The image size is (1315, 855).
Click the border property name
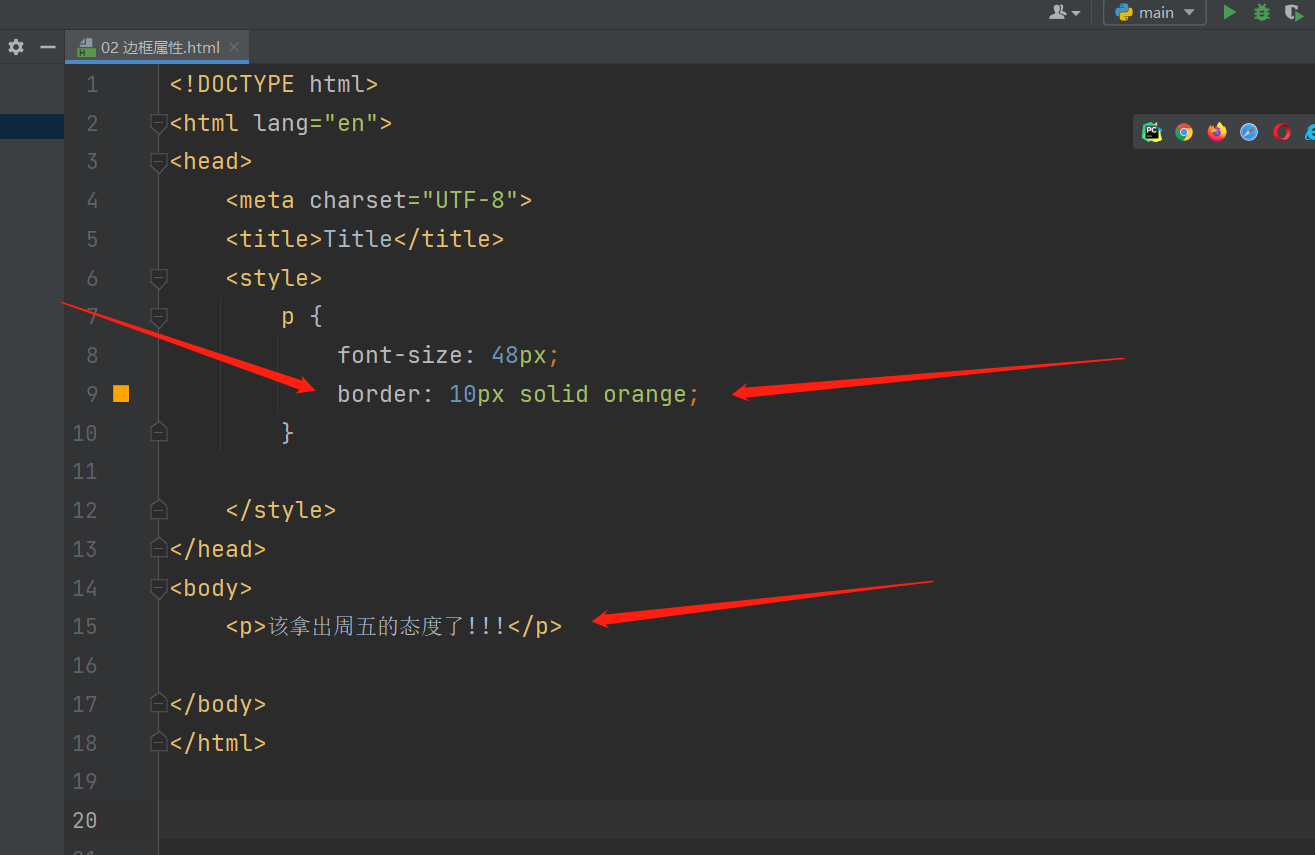pos(379,394)
